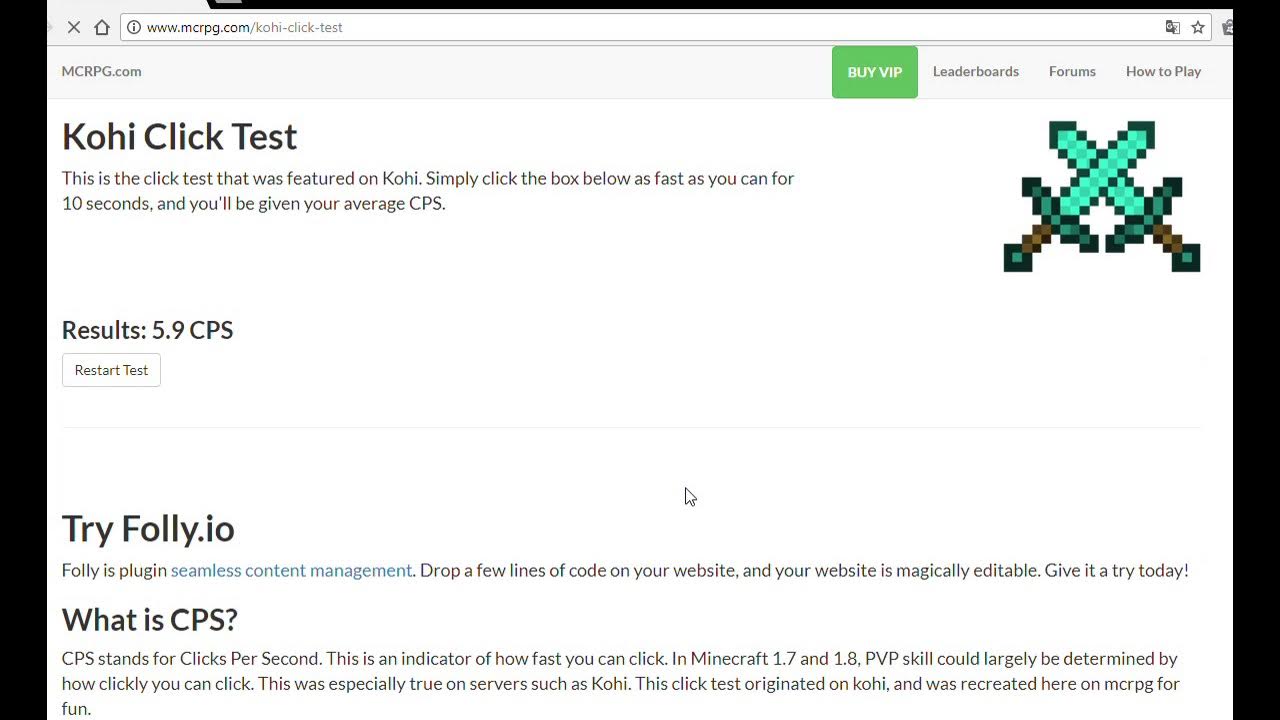
Task: Click the Results: 5.9 CPS text
Action: (x=147, y=330)
